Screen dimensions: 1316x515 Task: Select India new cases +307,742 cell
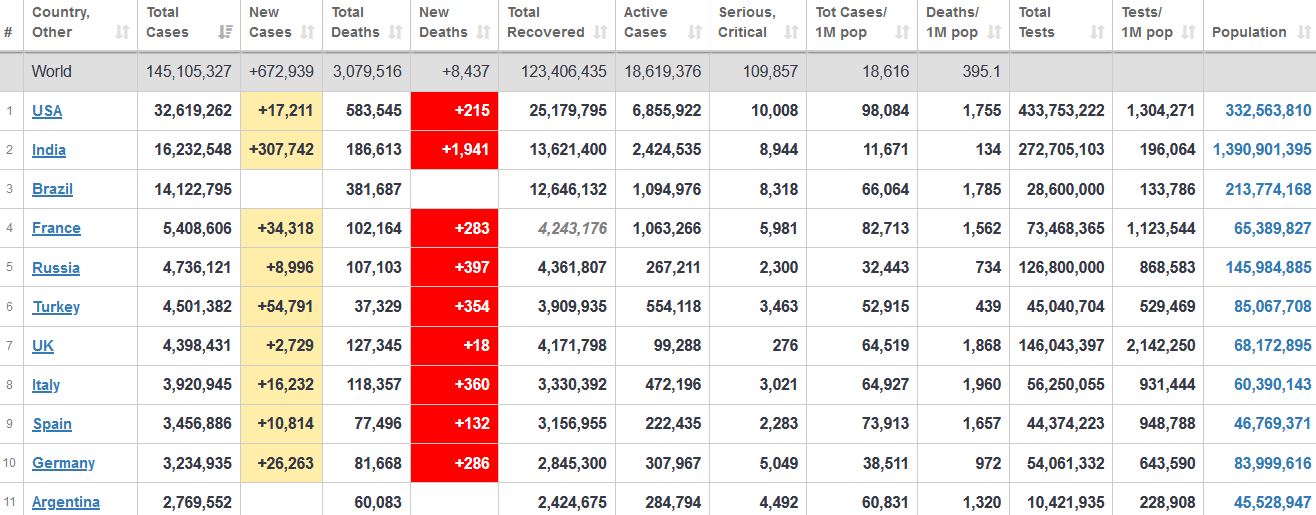[x=281, y=150]
